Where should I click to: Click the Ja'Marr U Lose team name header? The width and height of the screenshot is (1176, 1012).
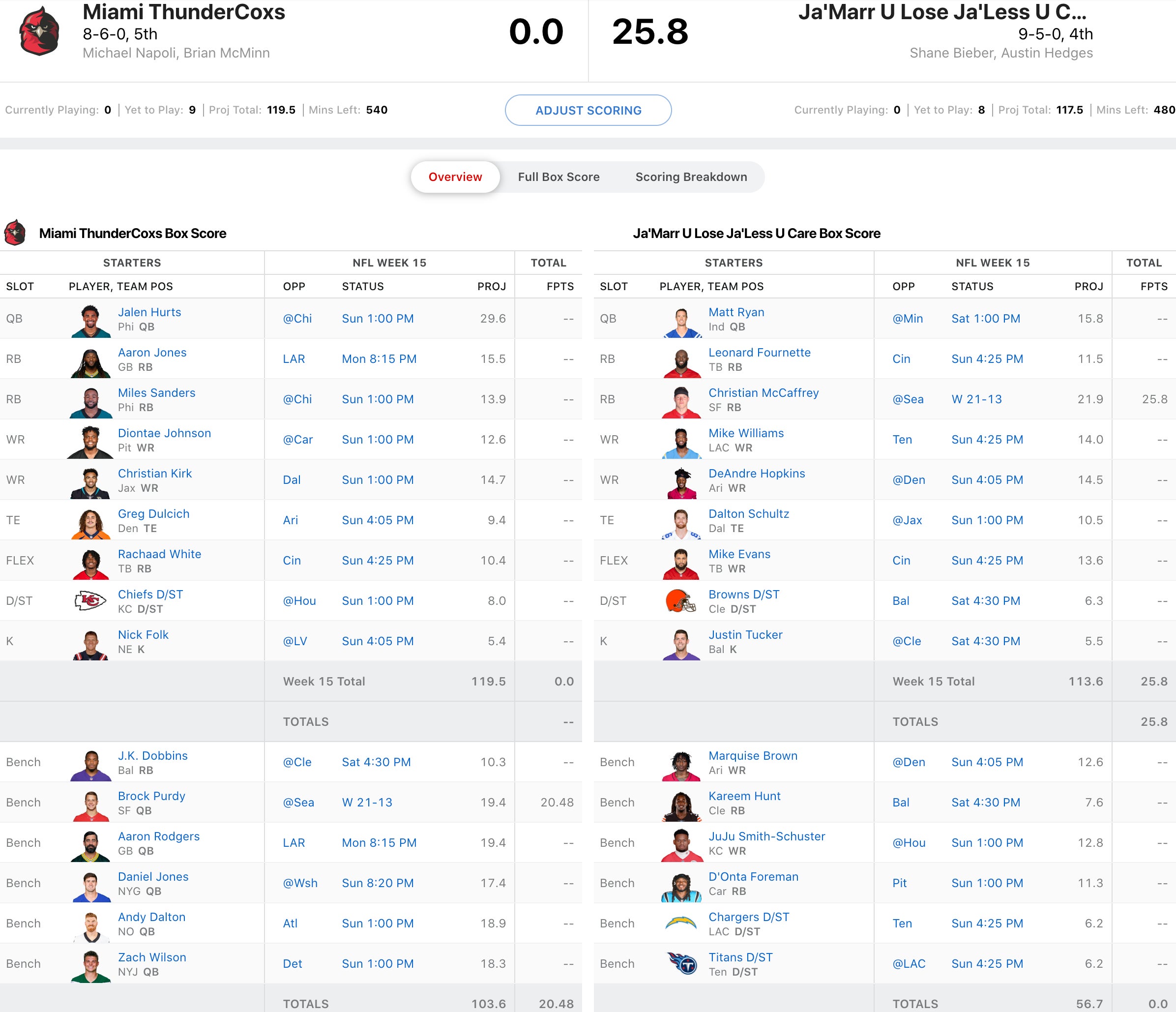[x=941, y=12]
